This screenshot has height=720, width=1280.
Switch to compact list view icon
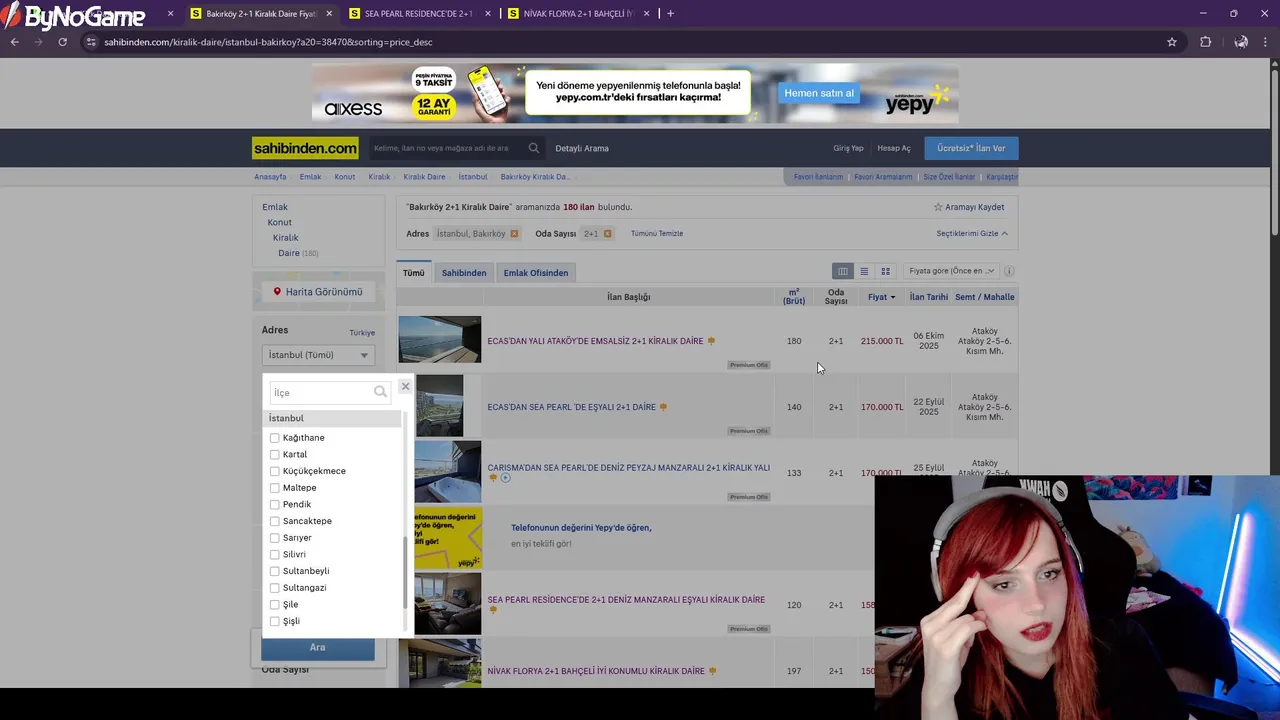(x=864, y=271)
